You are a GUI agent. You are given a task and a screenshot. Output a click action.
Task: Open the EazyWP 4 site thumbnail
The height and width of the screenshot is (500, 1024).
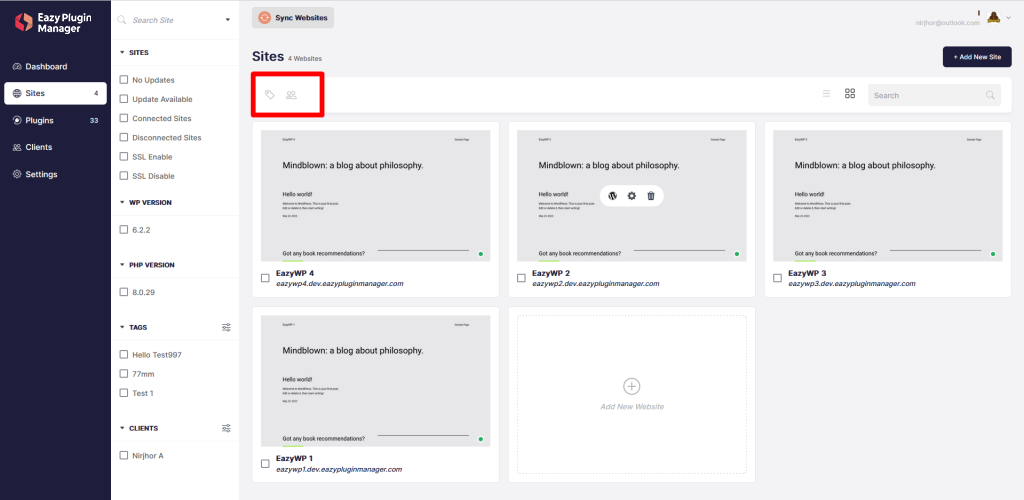pos(376,196)
